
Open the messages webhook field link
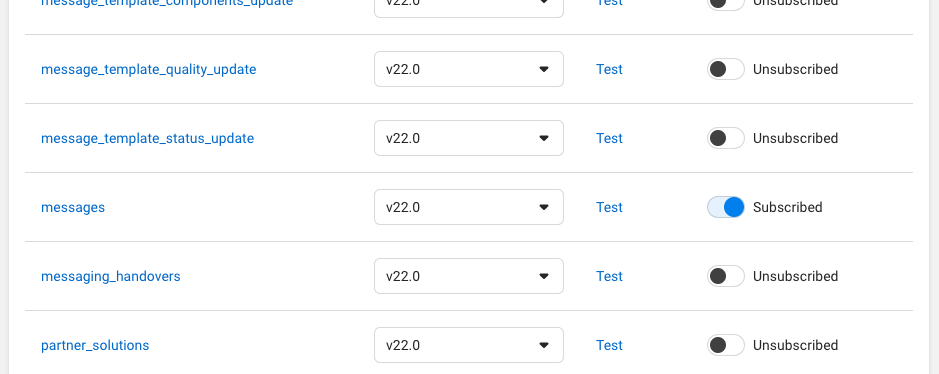(x=73, y=207)
